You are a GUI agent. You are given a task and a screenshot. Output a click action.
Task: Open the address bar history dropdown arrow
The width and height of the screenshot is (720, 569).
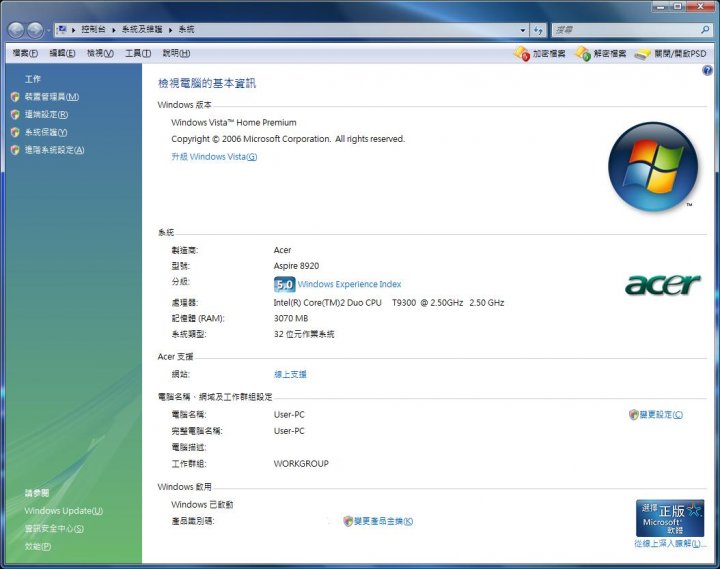[x=523, y=30]
